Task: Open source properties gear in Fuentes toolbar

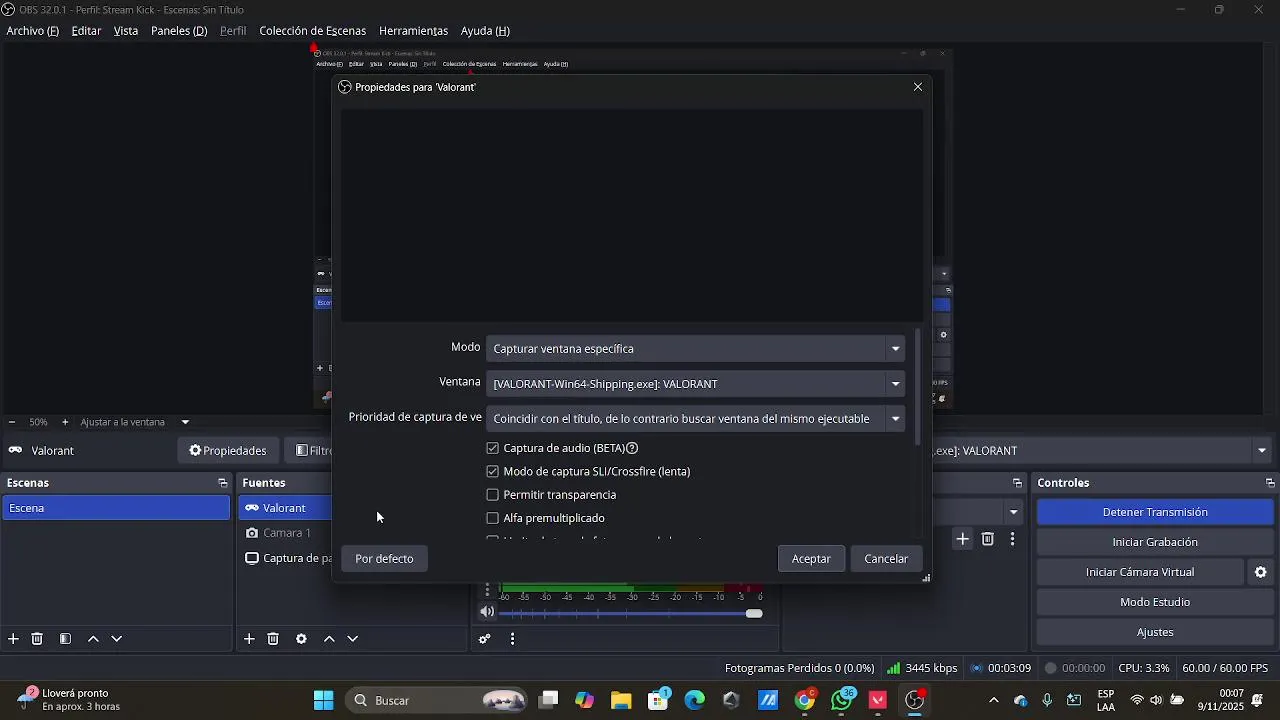Action: tap(301, 639)
